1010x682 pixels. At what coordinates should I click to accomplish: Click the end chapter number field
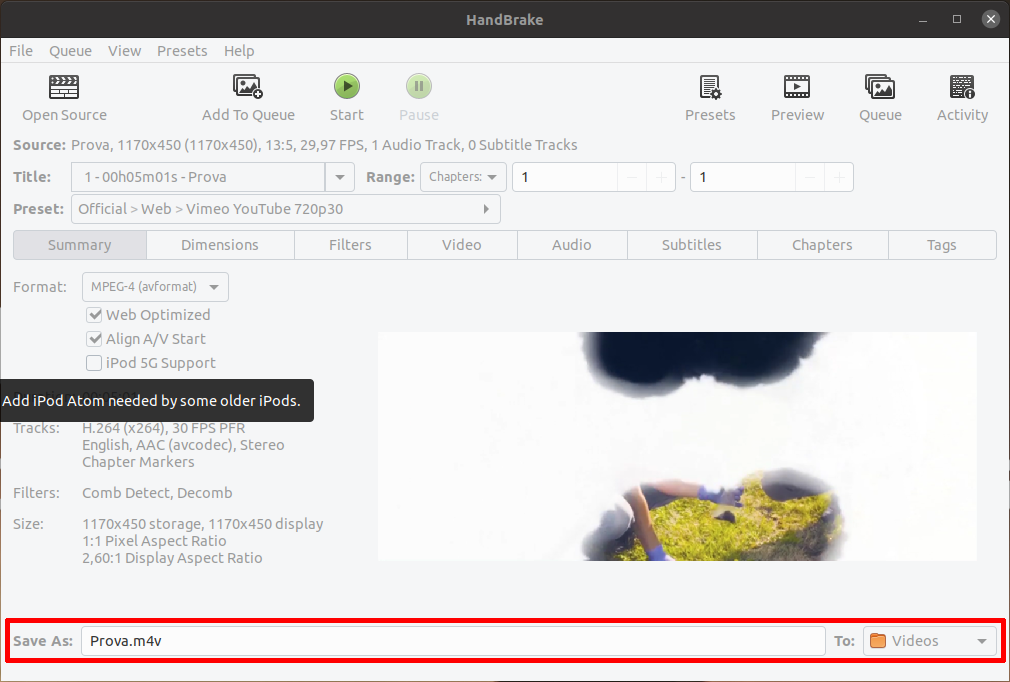click(x=743, y=177)
